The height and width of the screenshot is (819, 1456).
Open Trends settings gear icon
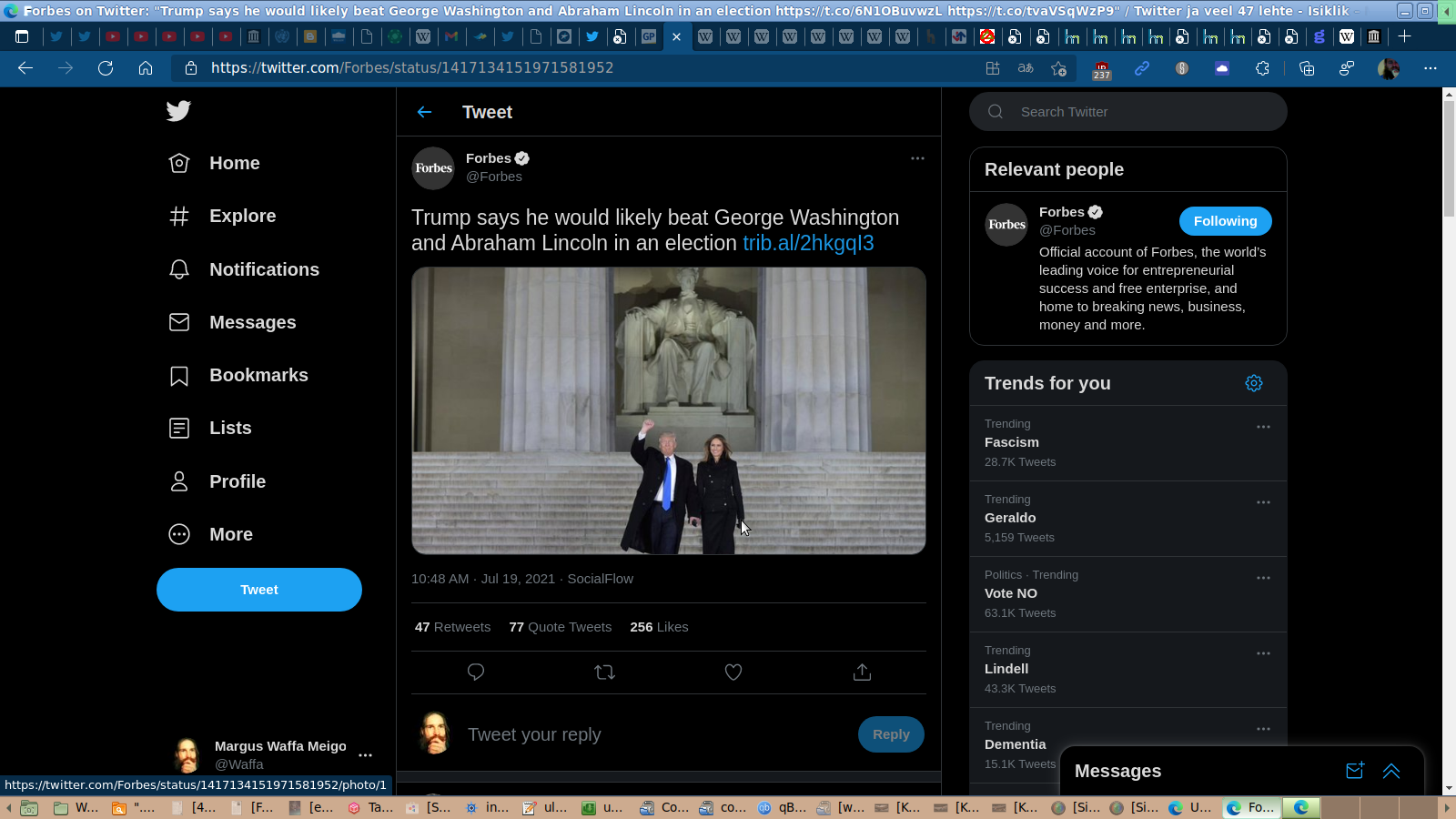coord(1254,383)
